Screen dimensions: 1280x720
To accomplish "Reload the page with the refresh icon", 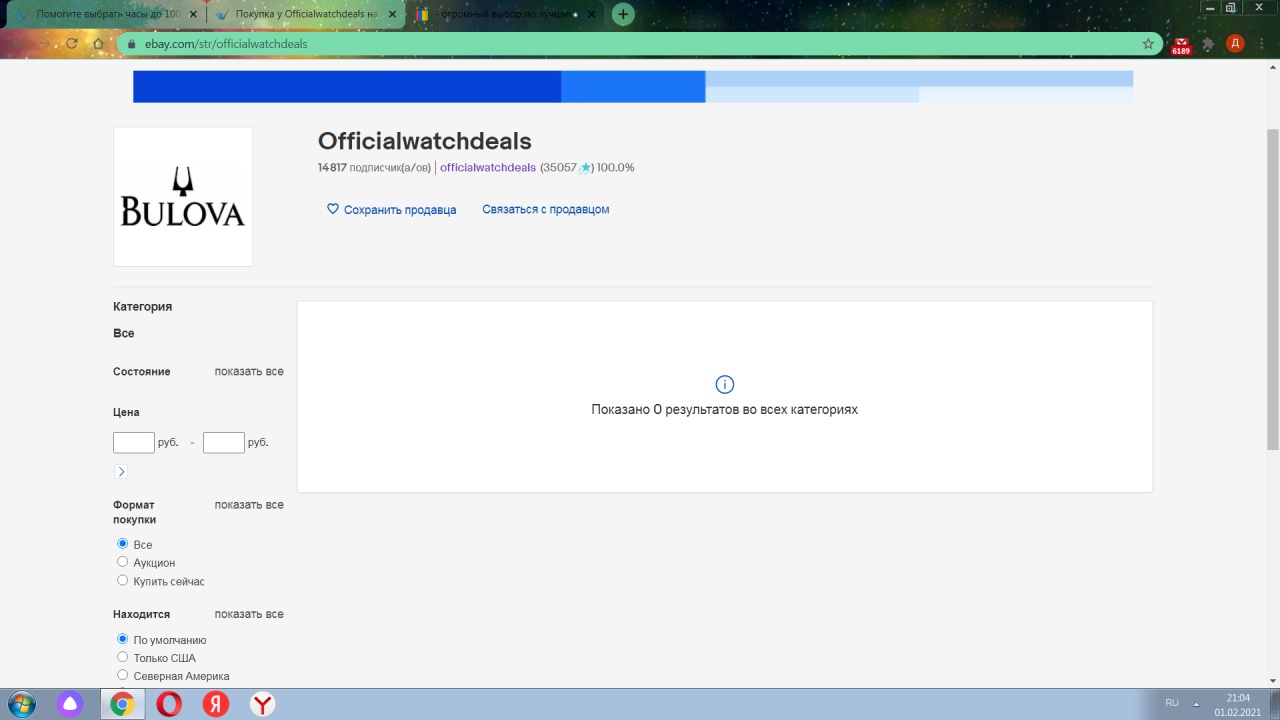I will tap(72, 44).
